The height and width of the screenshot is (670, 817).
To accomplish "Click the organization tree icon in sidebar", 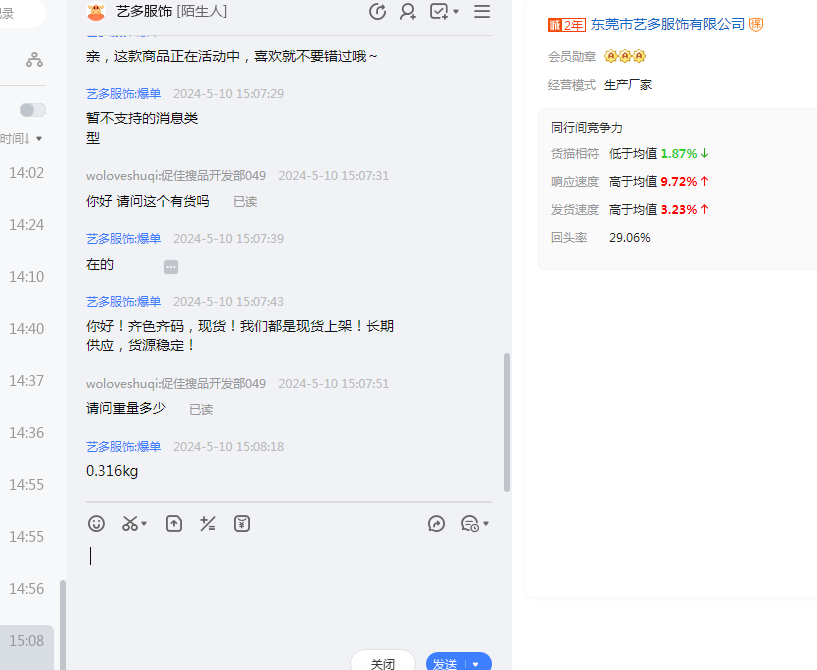I will pos(35,60).
